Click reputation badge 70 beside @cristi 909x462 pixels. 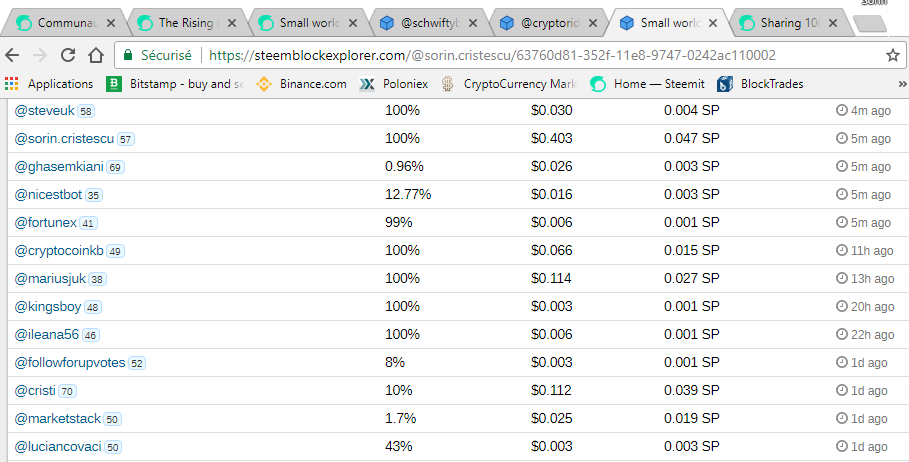(x=67, y=391)
